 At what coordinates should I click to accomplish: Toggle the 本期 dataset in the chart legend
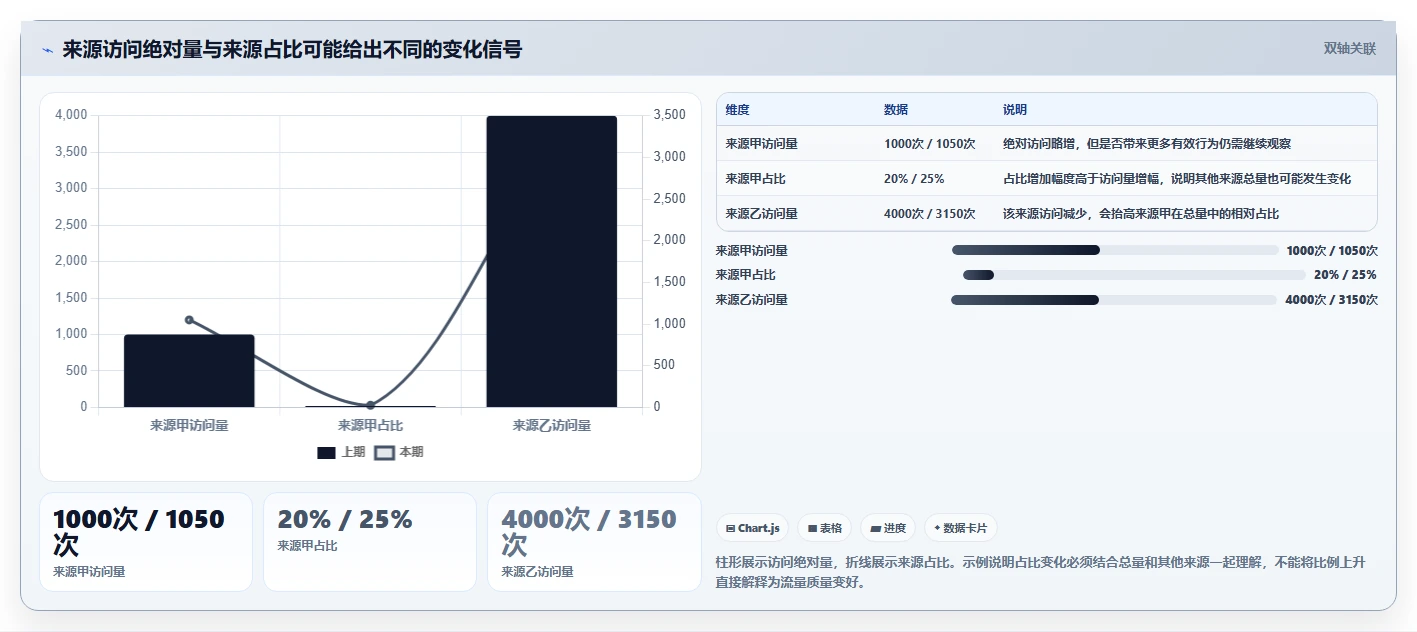399,452
